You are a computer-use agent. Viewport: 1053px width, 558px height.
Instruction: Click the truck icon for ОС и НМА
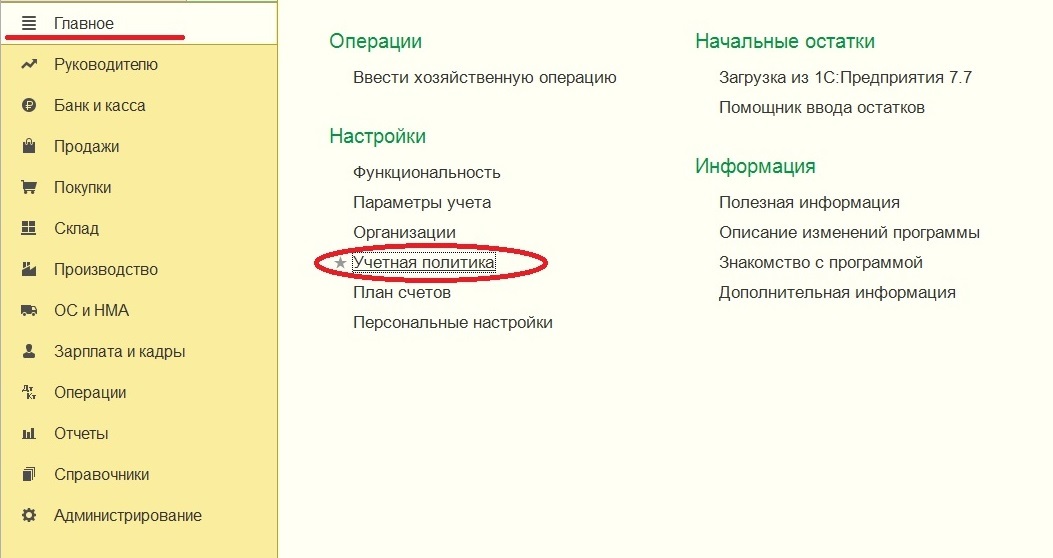(29, 310)
